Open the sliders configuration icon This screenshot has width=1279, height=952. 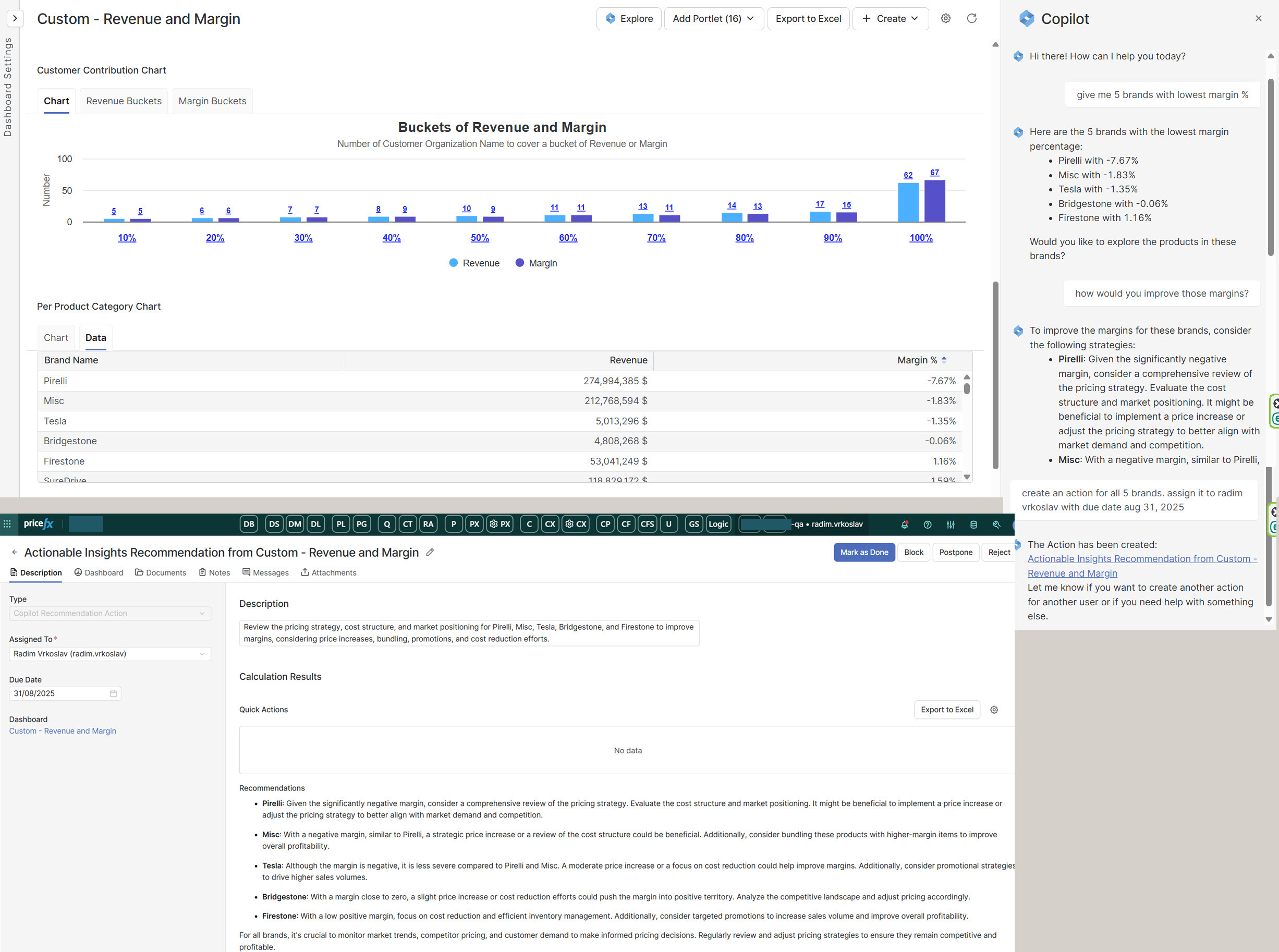point(951,524)
